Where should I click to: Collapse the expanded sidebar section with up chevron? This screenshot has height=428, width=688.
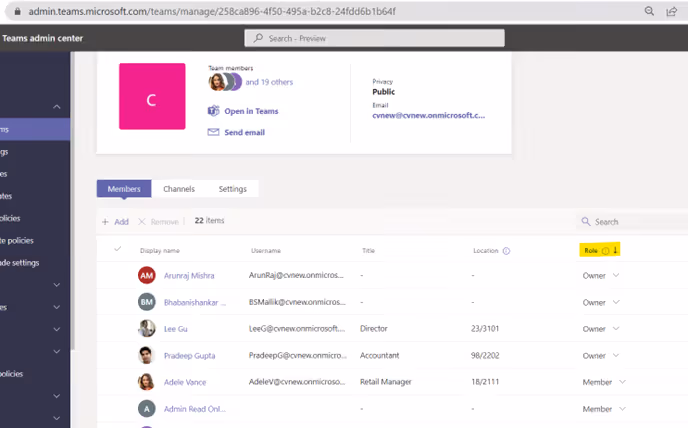coord(57,107)
